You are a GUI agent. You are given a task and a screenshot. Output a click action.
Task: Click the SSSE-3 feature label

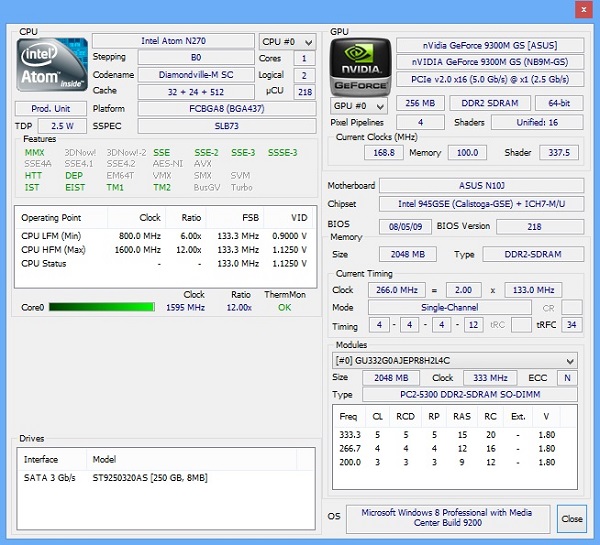282,153
